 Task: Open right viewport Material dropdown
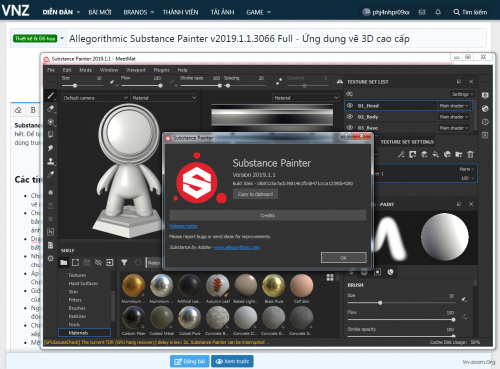pos(306,98)
